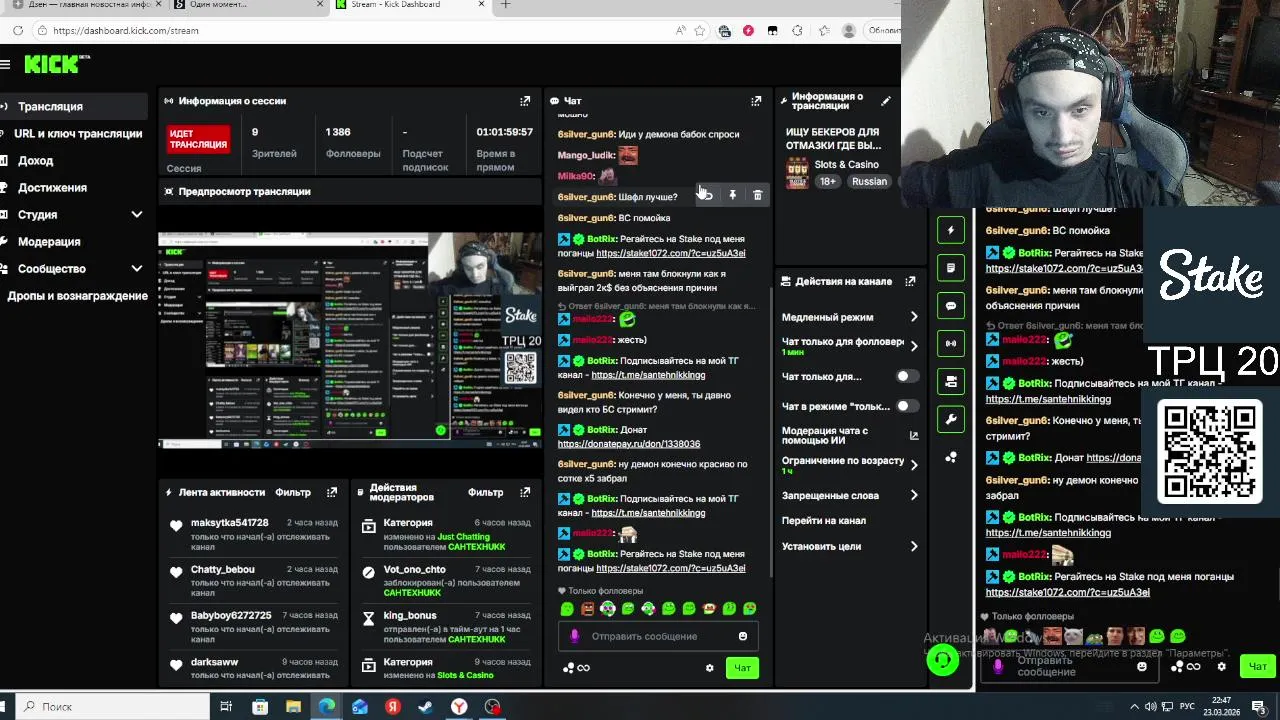The width and height of the screenshot is (1280, 720).
Task: Open Steam from the taskbar
Action: (426, 707)
